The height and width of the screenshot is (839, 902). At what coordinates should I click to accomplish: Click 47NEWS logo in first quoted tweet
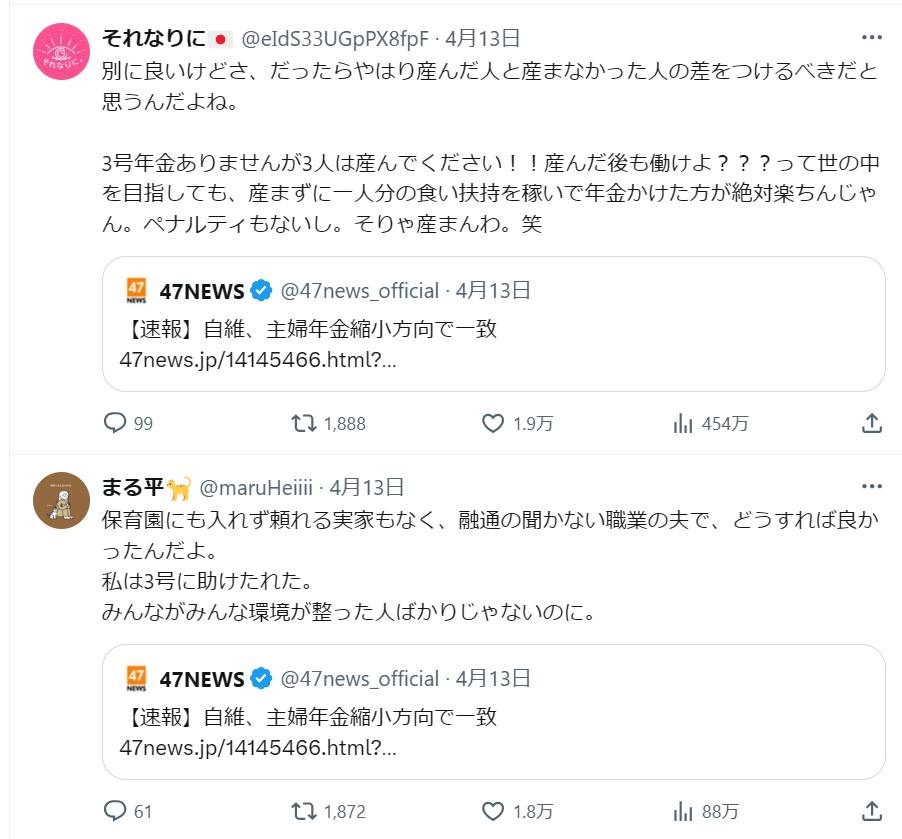click(137, 291)
